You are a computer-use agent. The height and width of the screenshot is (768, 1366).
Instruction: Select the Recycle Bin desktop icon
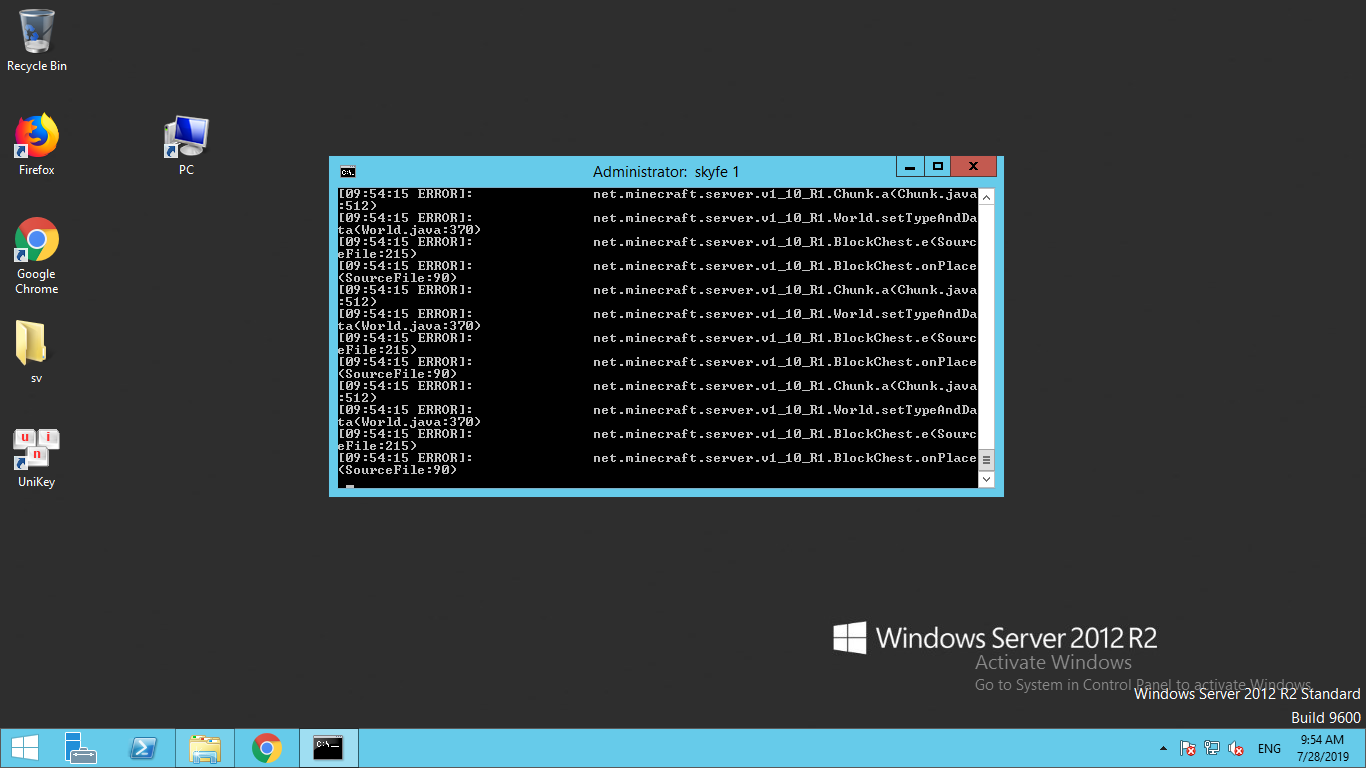pyautogui.click(x=37, y=41)
